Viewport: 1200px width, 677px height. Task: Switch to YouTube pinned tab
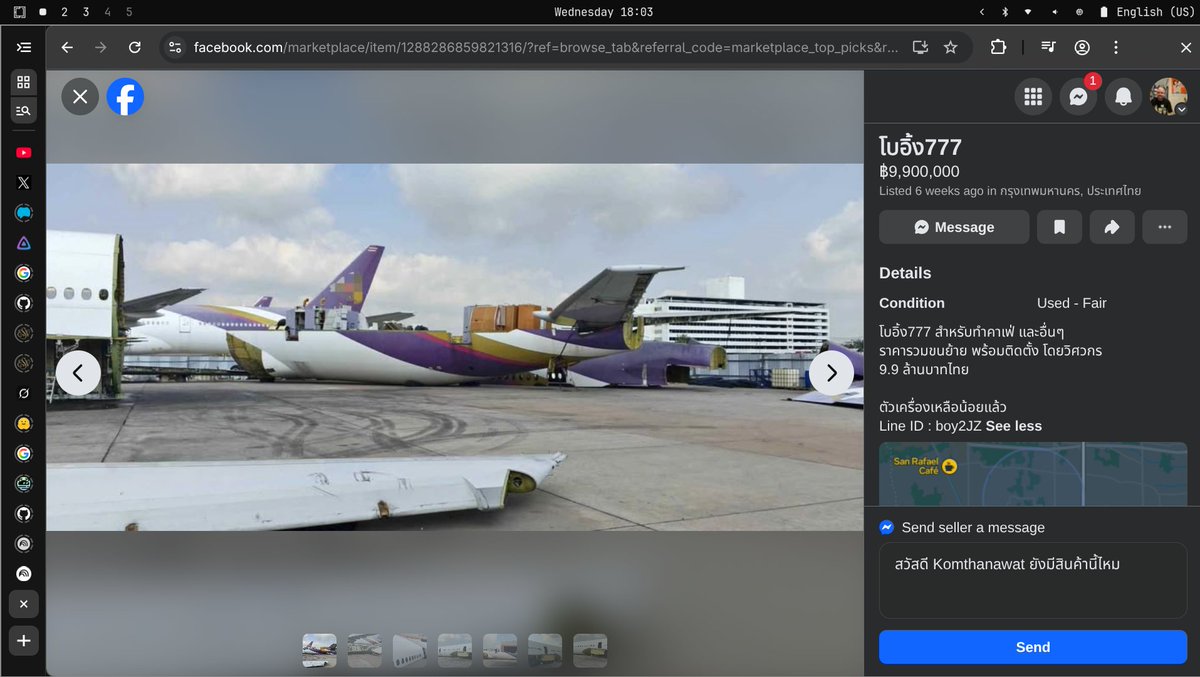point(24,153)
